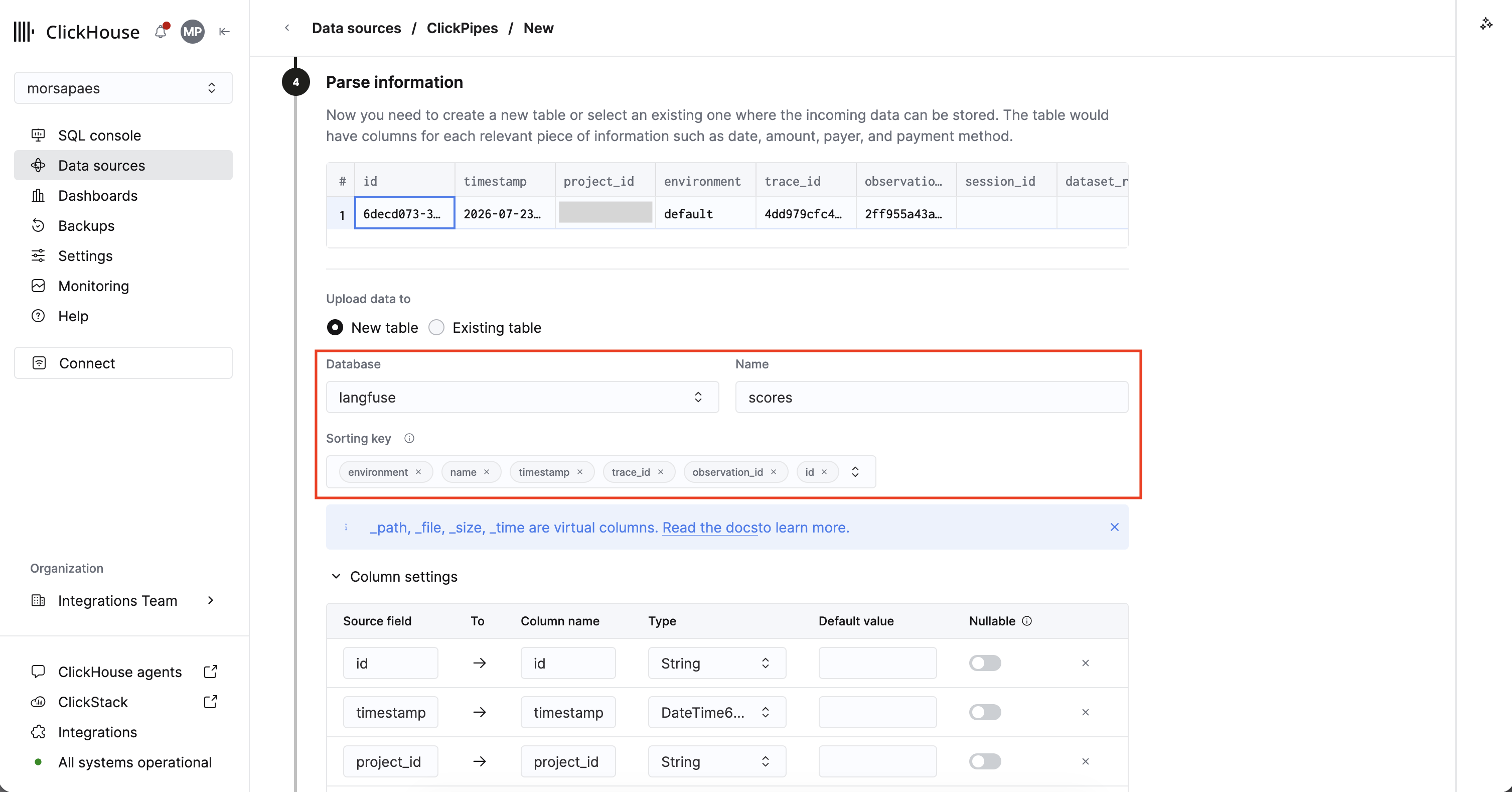Click the session_id column header

coord(1007,181)
